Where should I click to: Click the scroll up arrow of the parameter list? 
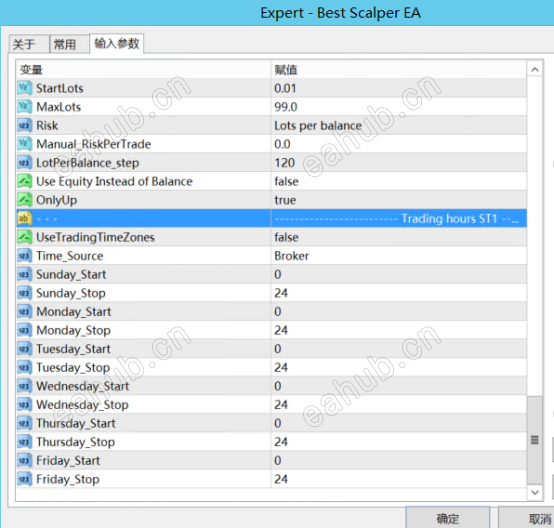[535, 70]
